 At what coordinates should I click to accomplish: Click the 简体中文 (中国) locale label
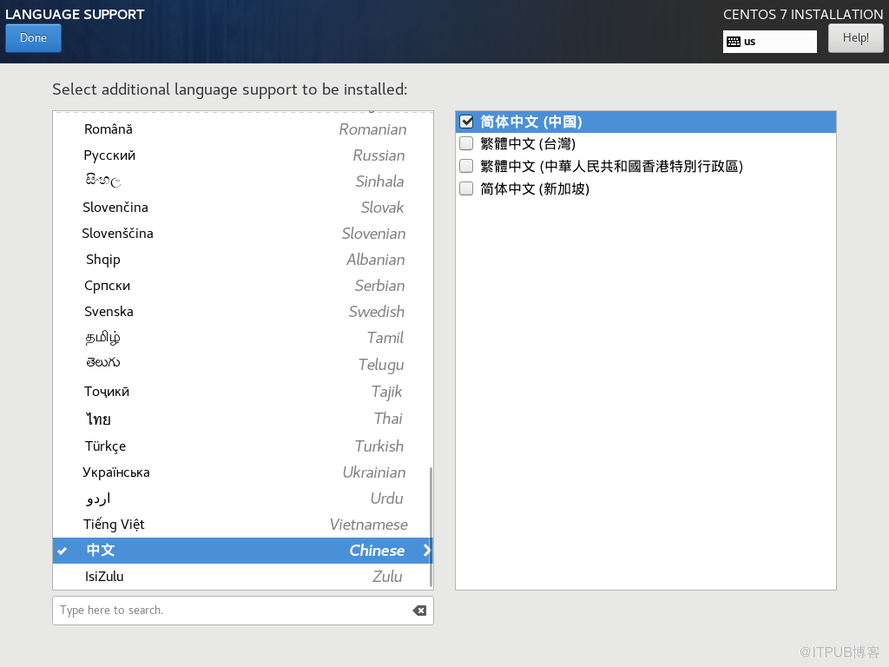(x=531, y=122)
